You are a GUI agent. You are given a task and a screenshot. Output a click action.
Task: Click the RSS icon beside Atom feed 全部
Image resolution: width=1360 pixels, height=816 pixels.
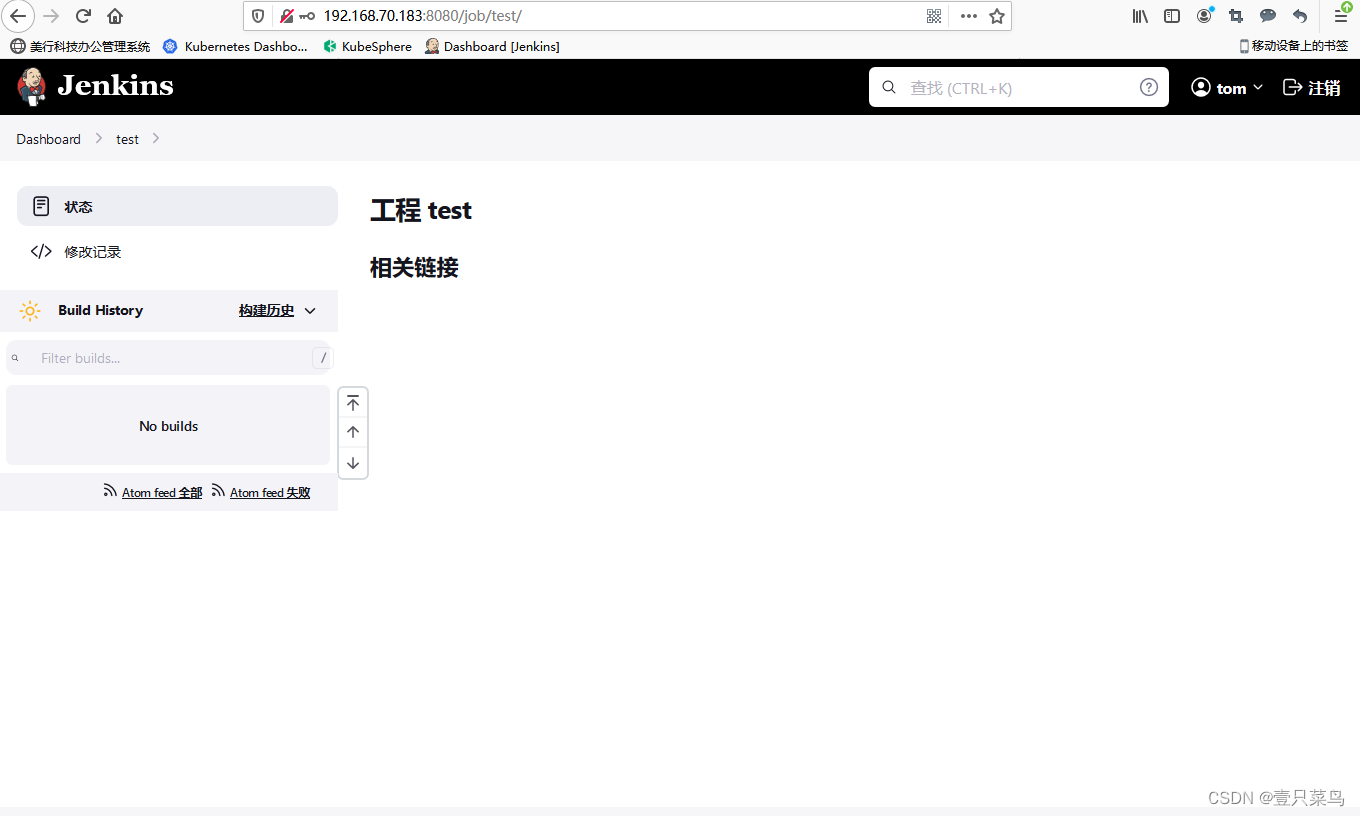110,491
